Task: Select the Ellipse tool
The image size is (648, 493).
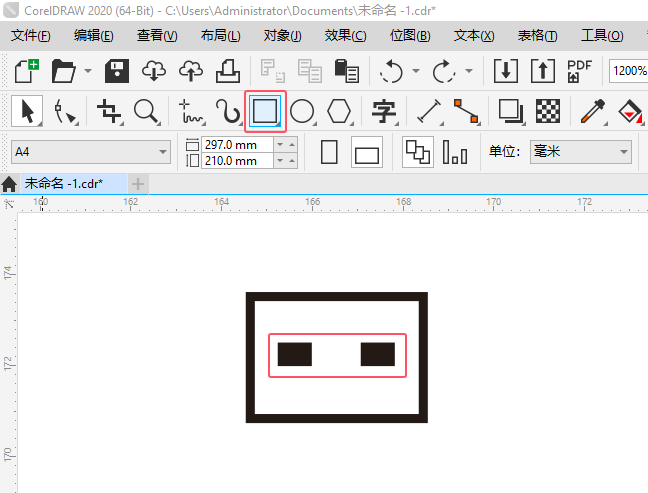Action: pyautogui.click(x=302, y=112)
